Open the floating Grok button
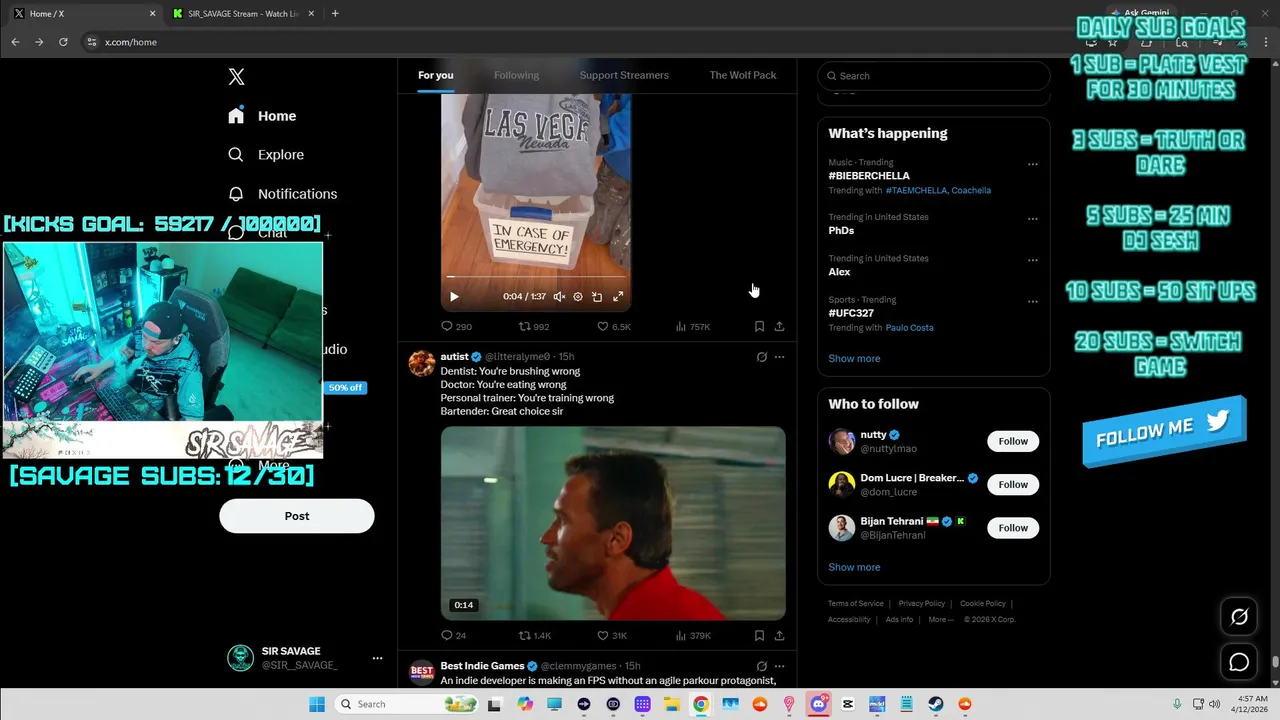This screenshot has height=720, width=1280. point(1239,617)
